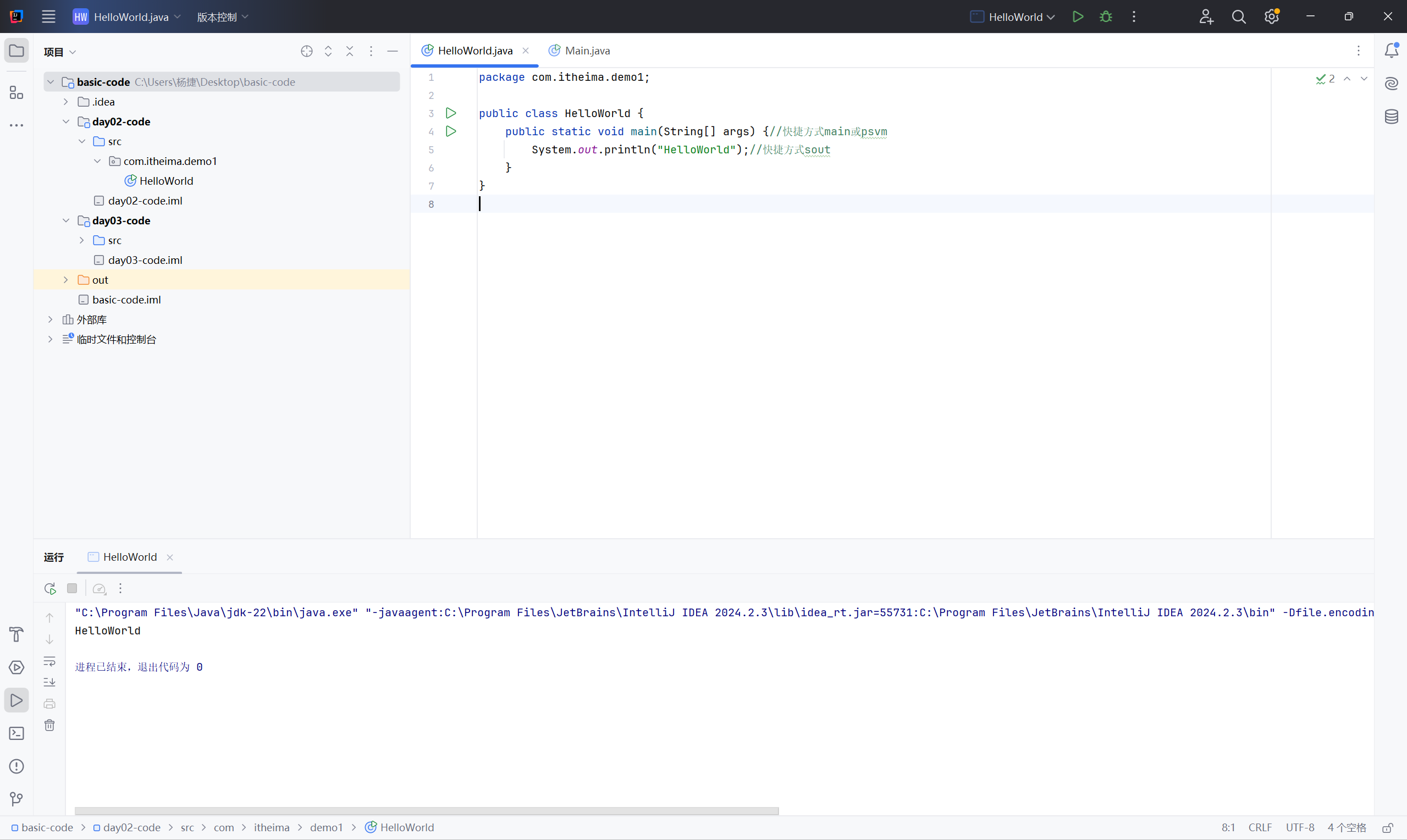The image size is (1407, 840).
Task: Click the UTF-8 encoding in status bar
Action: click(1299, 827)
